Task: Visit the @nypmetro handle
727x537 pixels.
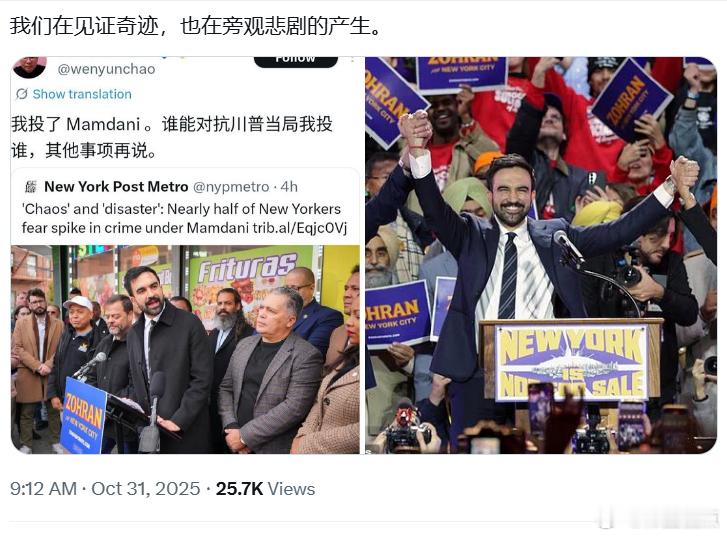Action: click(x=231, y=187)
